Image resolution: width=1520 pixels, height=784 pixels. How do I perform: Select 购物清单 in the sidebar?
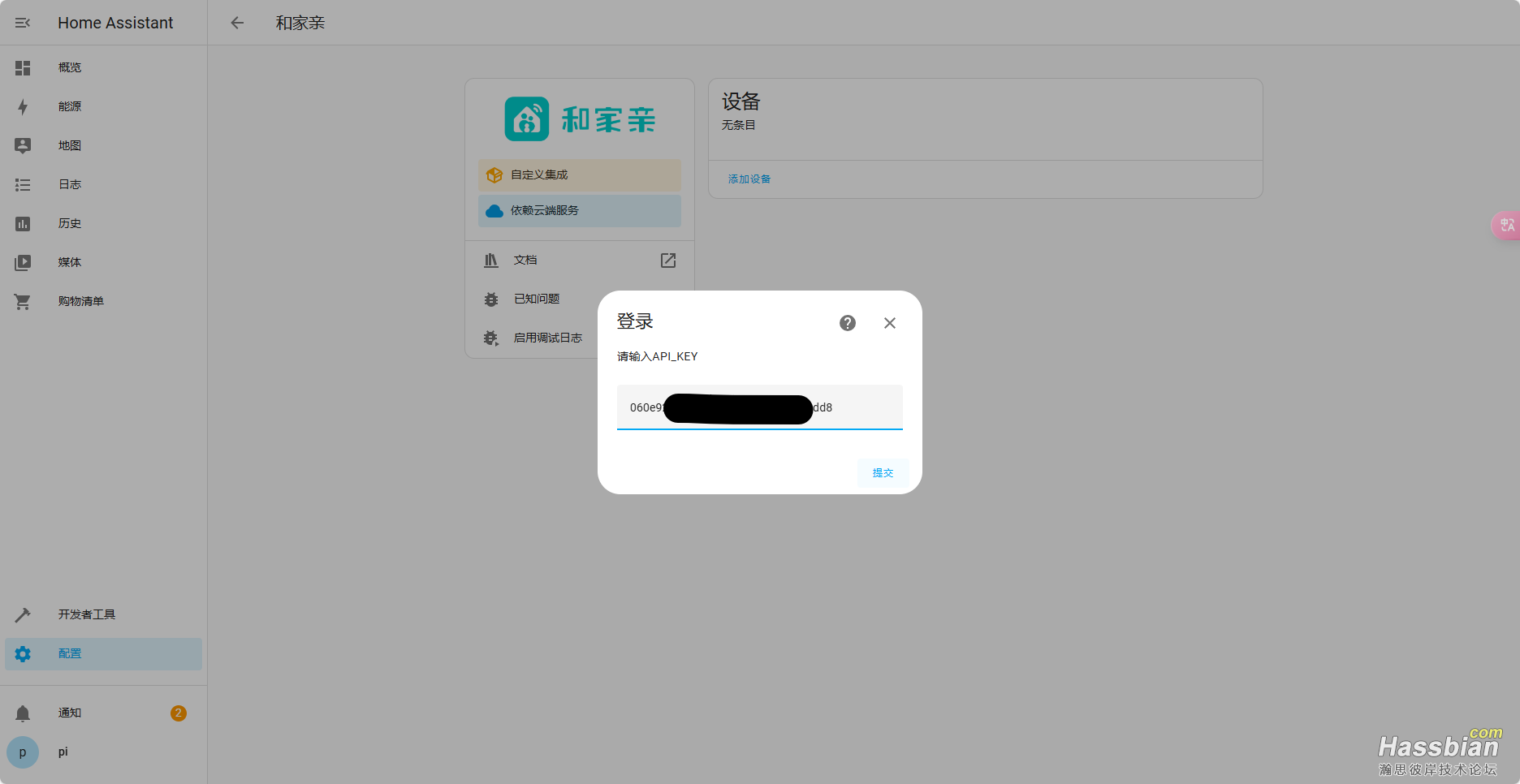tap(103, 302)
